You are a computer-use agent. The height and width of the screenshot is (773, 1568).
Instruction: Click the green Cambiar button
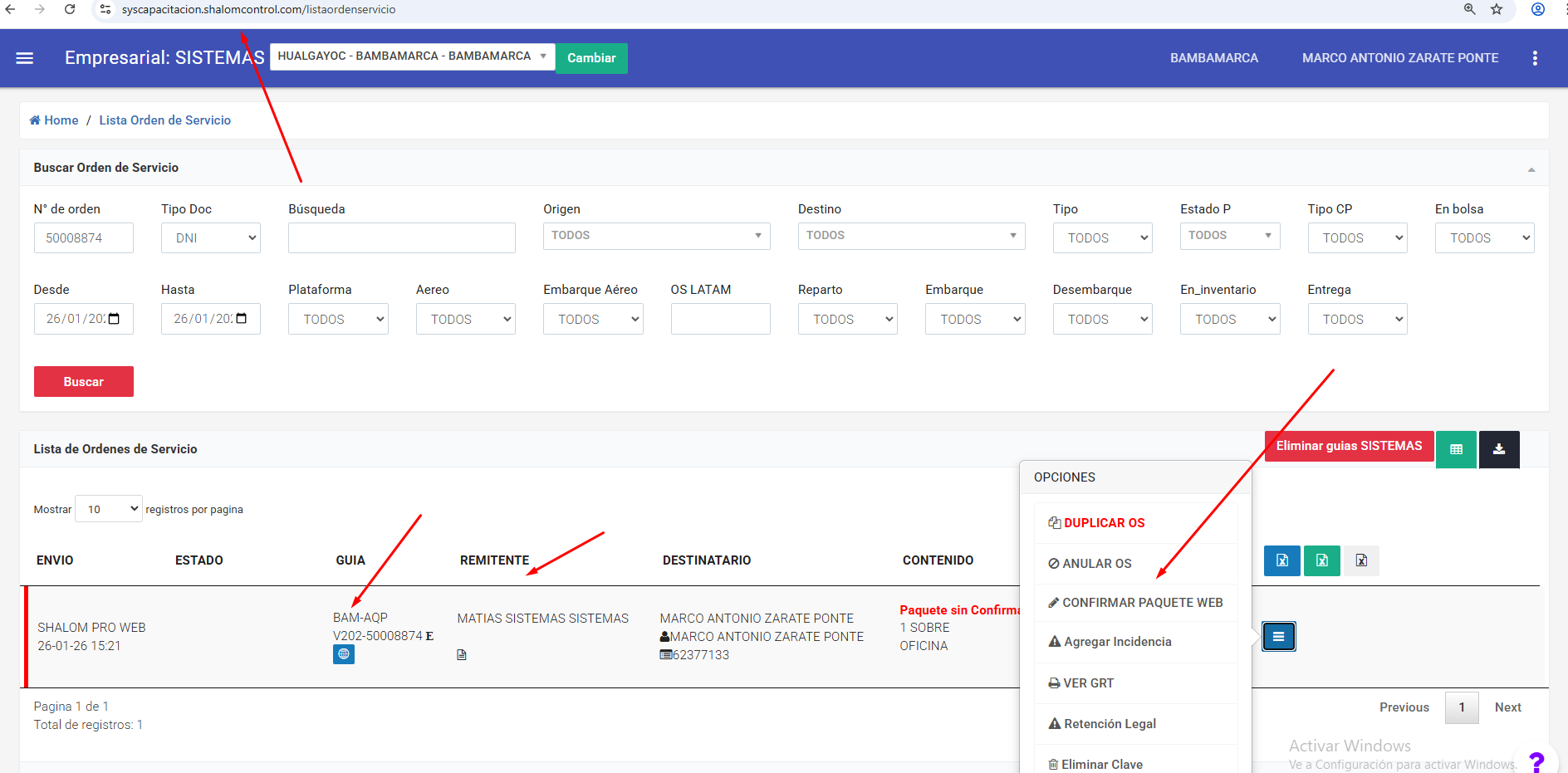[591, 58]
